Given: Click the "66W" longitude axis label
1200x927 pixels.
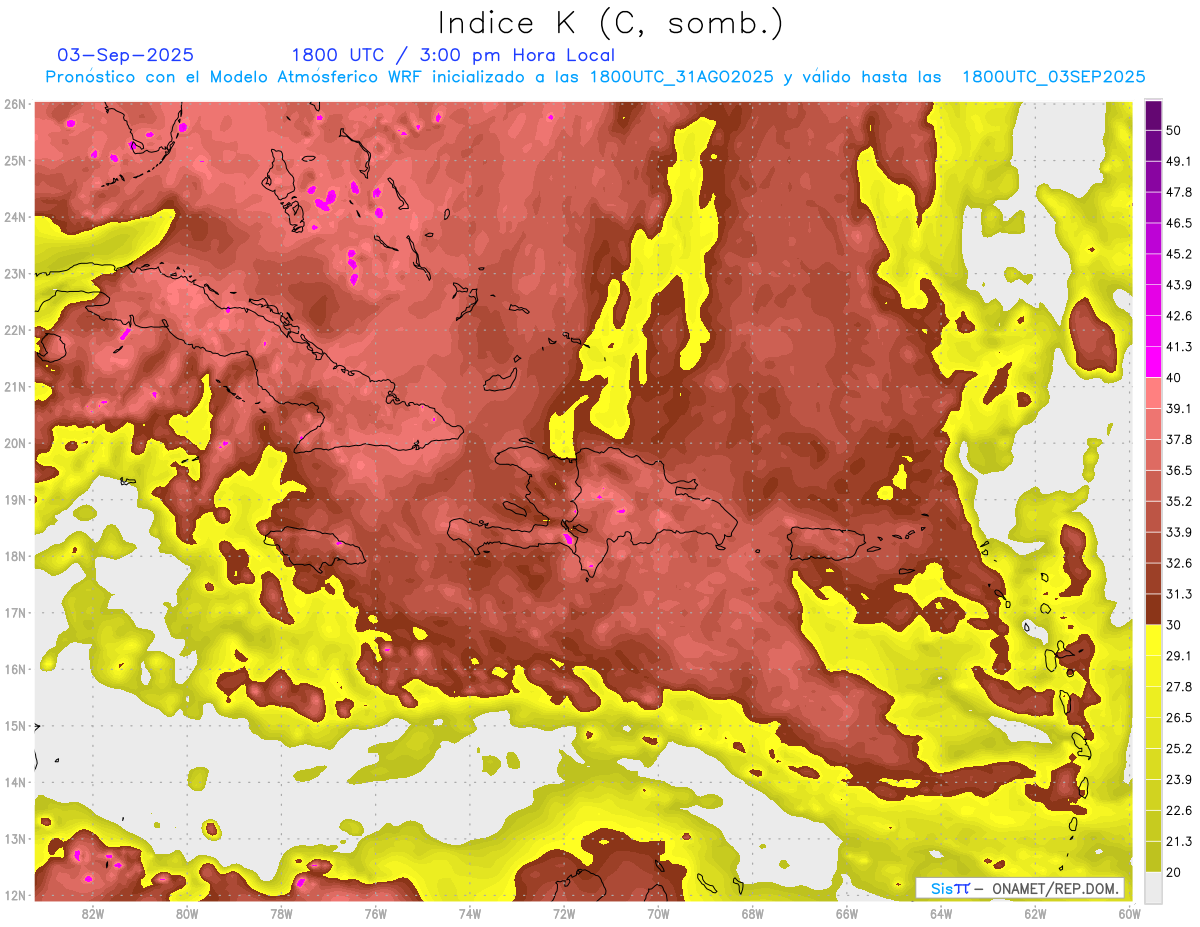Looking at the screenshot, I should pyautogui.click(x=846, y=913).
